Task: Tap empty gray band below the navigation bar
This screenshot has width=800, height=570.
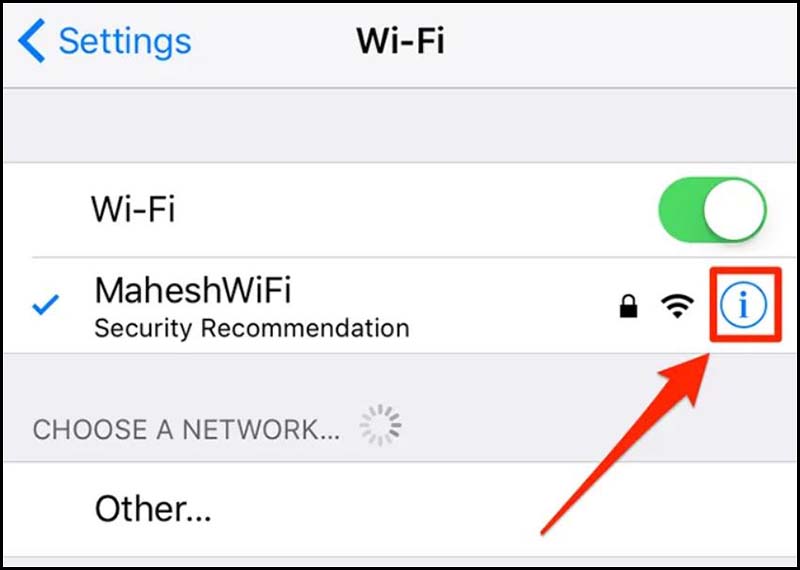Action: [400, 126]
